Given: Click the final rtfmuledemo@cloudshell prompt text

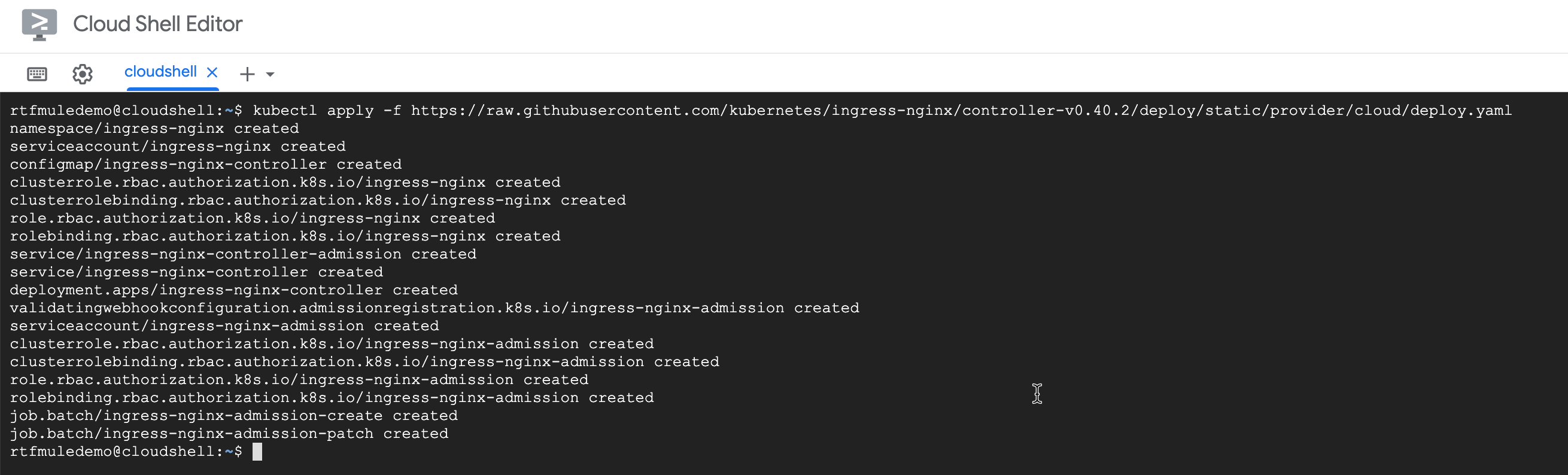Looking at the screenshot, I should [126, 452].
